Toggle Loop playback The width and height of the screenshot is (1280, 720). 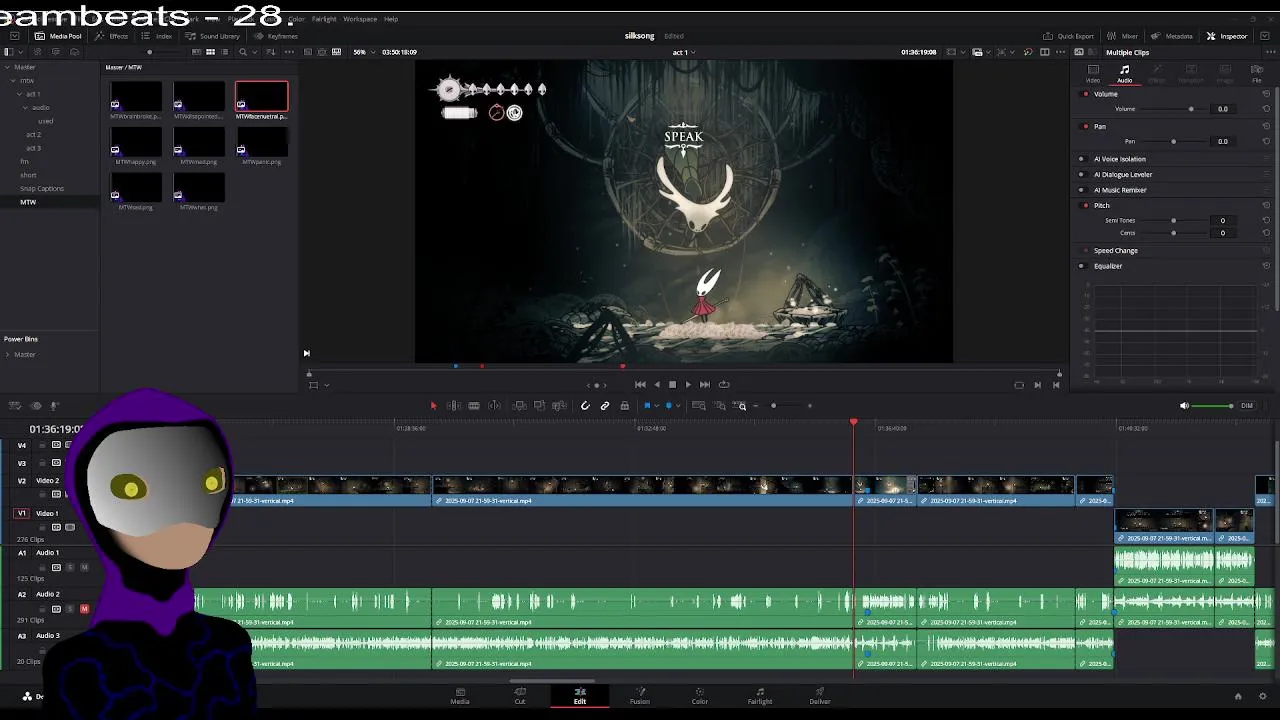click(724, 384)
